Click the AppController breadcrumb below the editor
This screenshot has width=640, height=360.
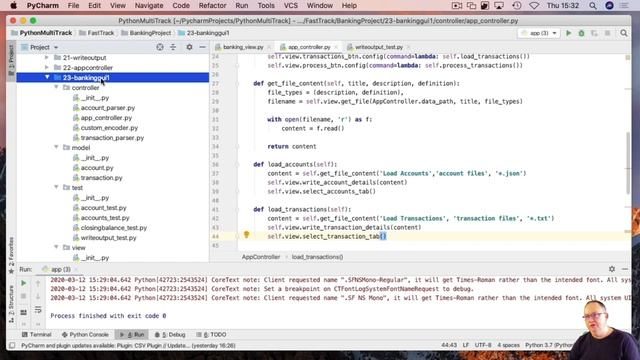coord(261,257)
